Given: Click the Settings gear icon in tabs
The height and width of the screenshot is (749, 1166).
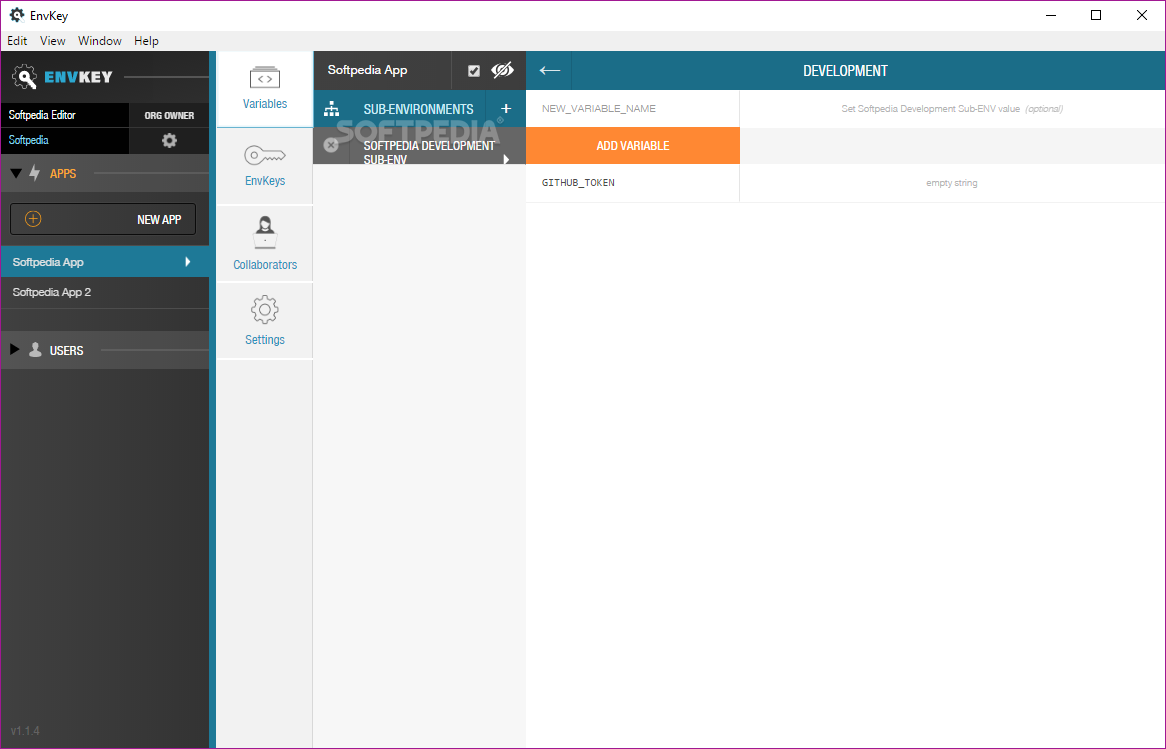Looking at the screenshot, I should 265,309.
